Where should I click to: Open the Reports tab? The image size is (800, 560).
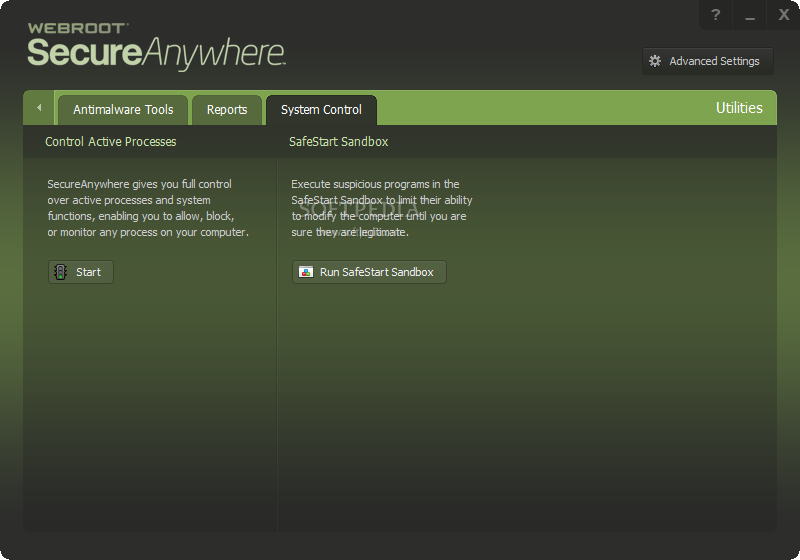pos(227,110)
